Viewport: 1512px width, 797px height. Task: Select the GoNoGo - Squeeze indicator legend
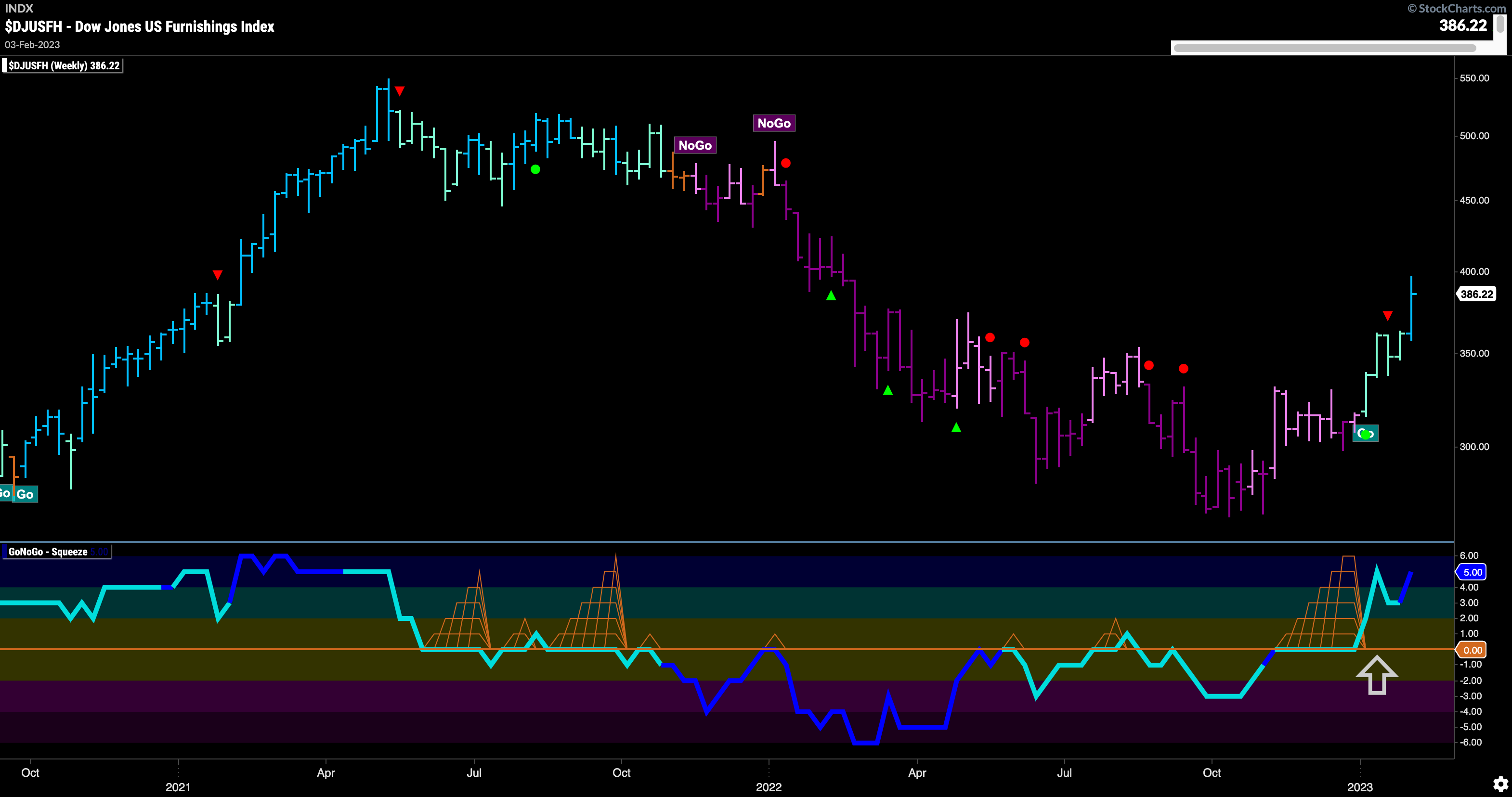[x=56, y=552]
